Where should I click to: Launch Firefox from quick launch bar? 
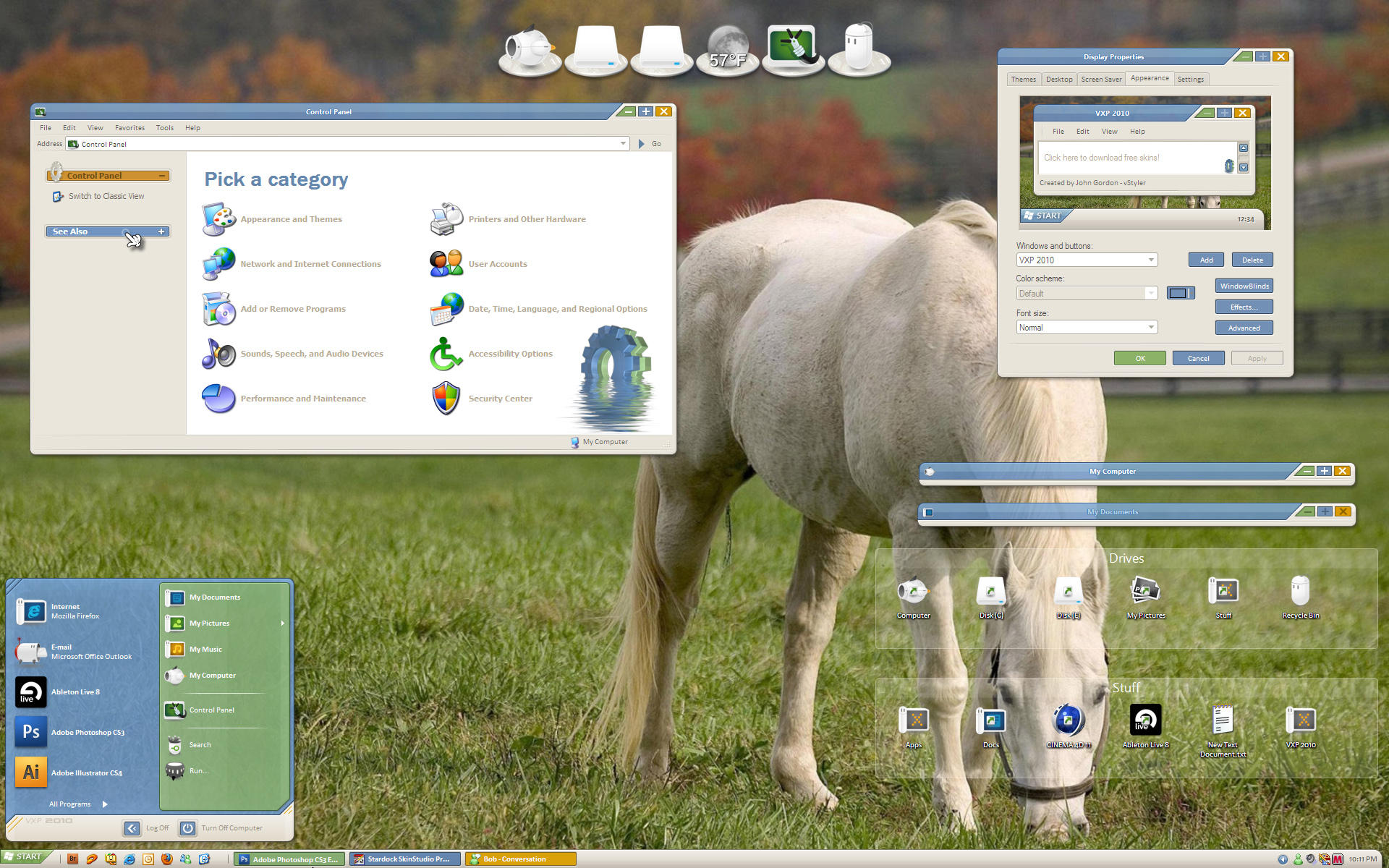166,859
